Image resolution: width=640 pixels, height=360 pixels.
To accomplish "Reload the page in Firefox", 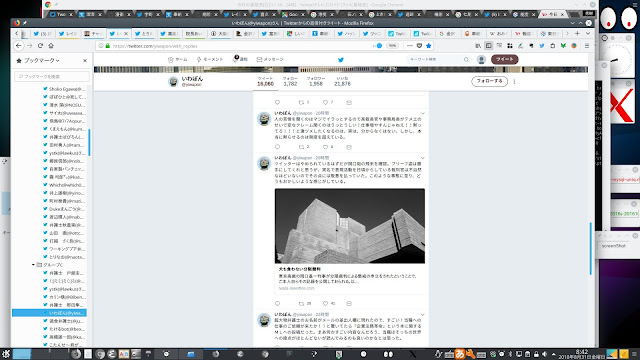I will (40, 46).
